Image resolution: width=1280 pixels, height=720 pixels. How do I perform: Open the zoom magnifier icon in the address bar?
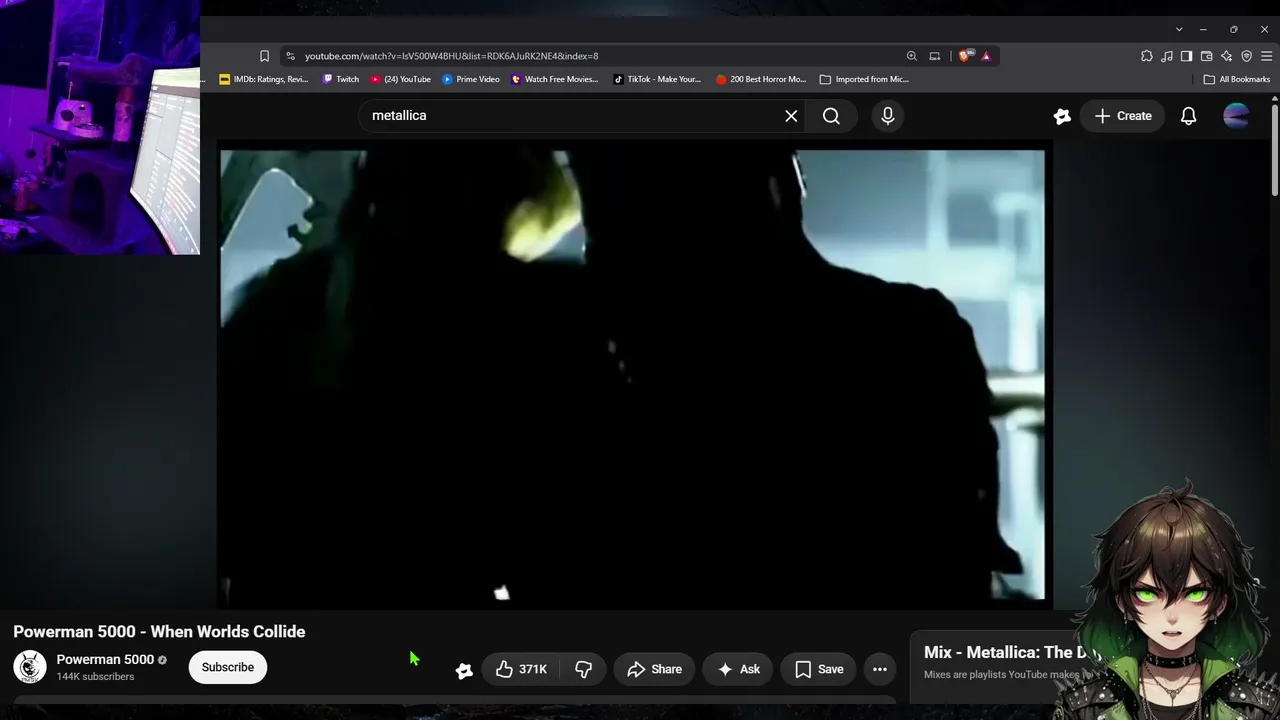pyautogui.click(x=911, y=56)
